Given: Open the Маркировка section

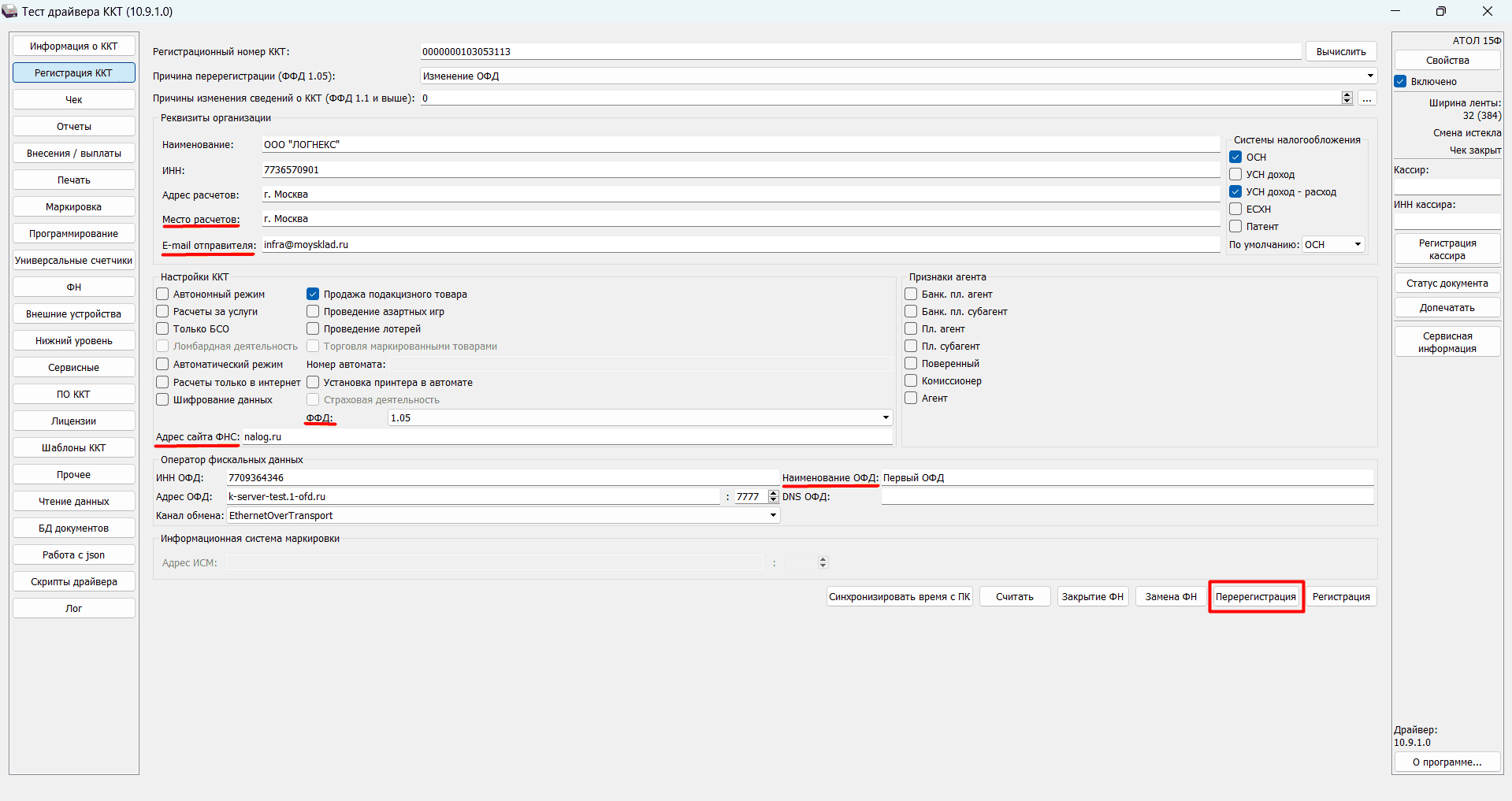Looking at the screenshot, I should pyautogui.click(x=74, y=207).
